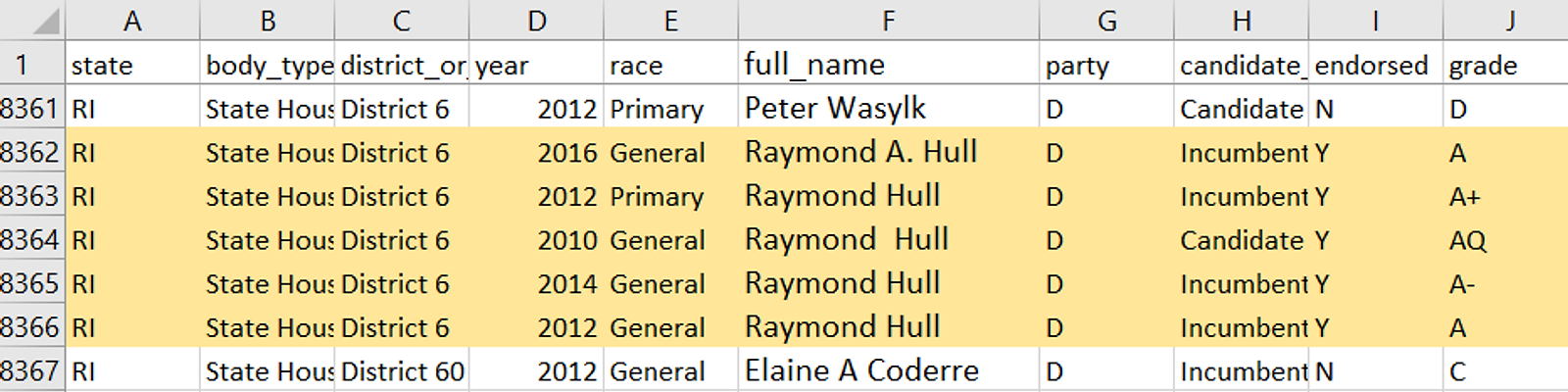Click the grade cell showing A-
Image resolution: width=1568 pixels, height=392 pixels.
pyautogui.click(x=1506, y=284)
